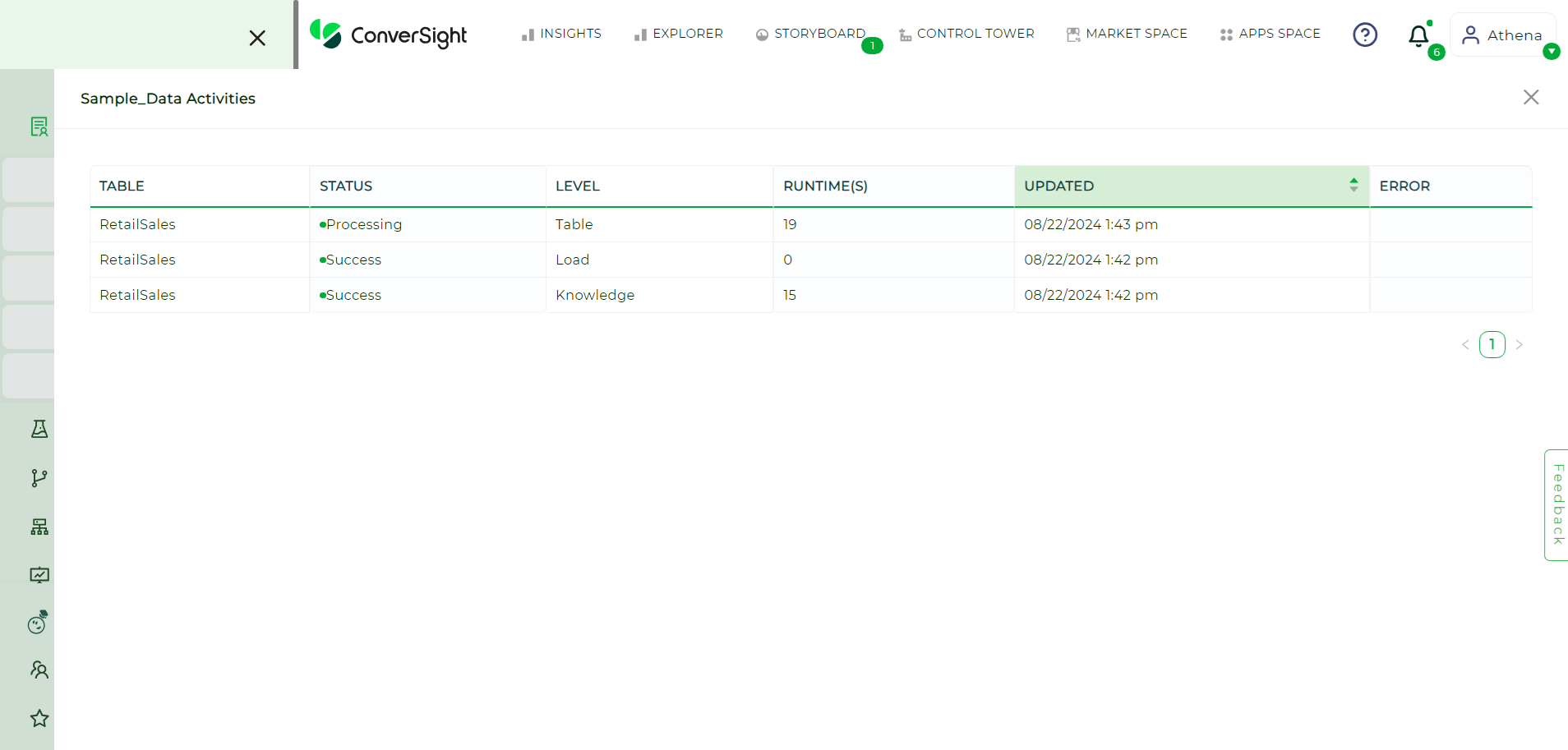Click the 08/22/2024 1:43 pm timestamp
This screenshot has width=1568, height=750.
(x=1091, y=224)
